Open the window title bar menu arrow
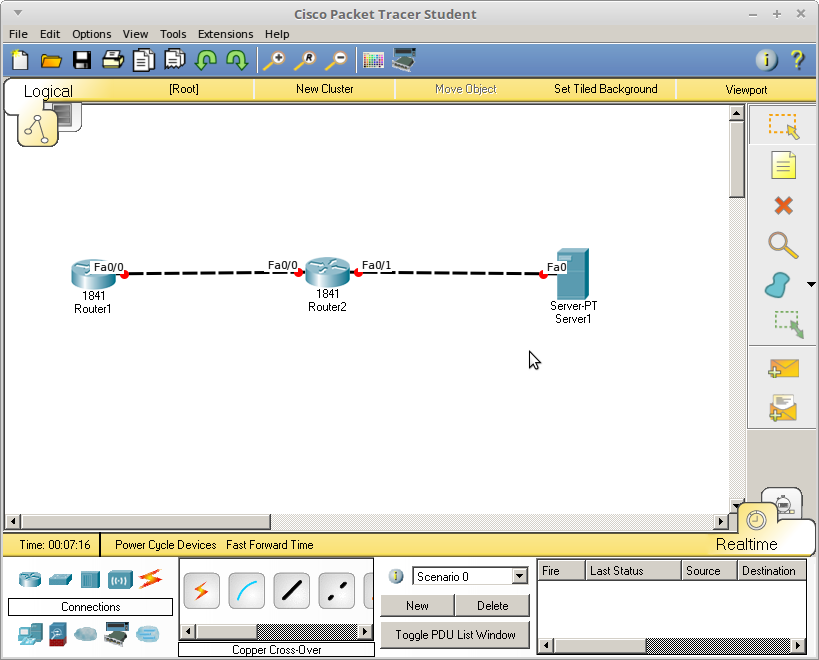 click(18, 13)
